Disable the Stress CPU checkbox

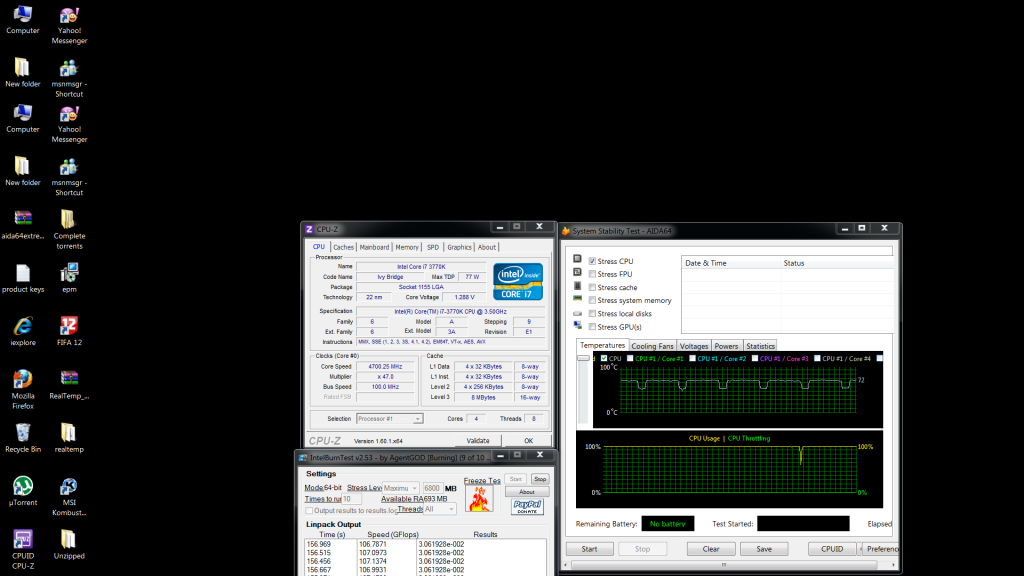tap(592, 261)
